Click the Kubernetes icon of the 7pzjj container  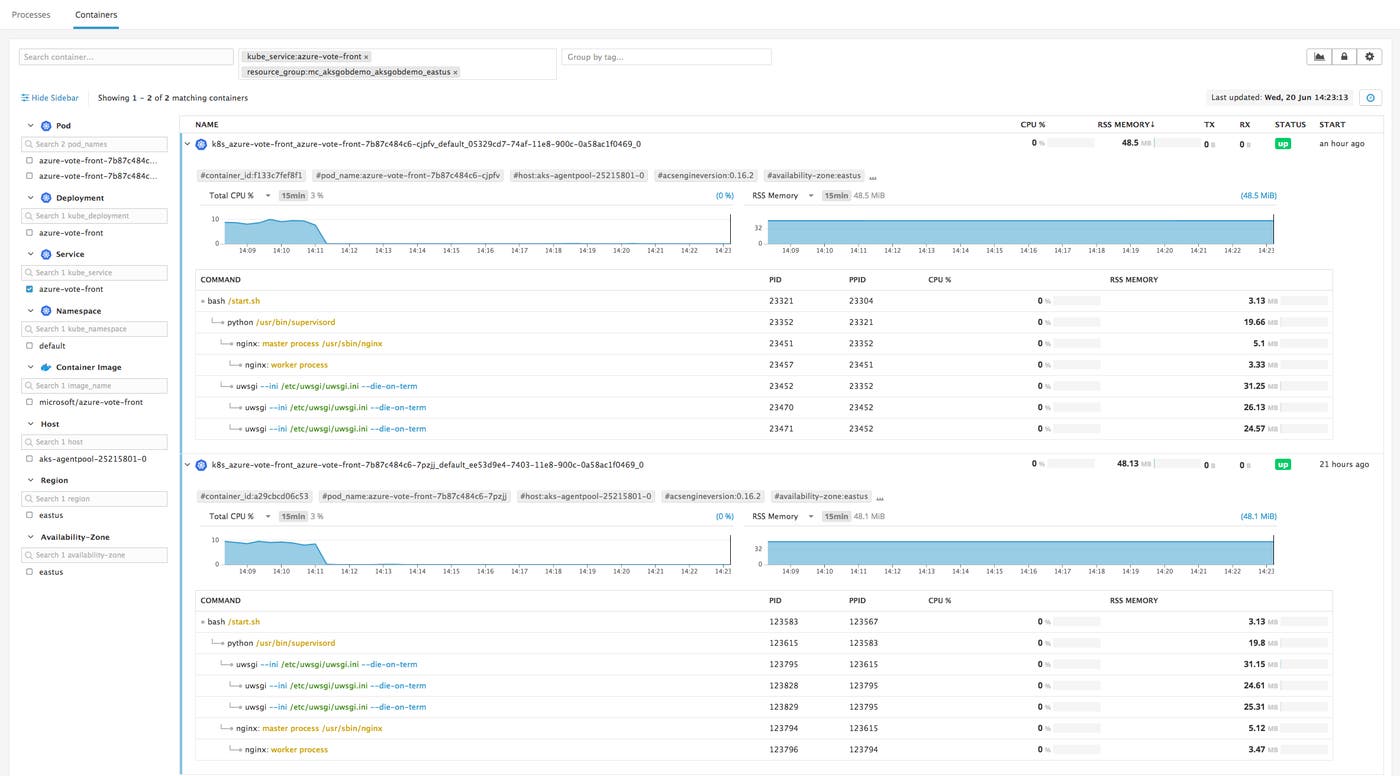pos(201,465)
